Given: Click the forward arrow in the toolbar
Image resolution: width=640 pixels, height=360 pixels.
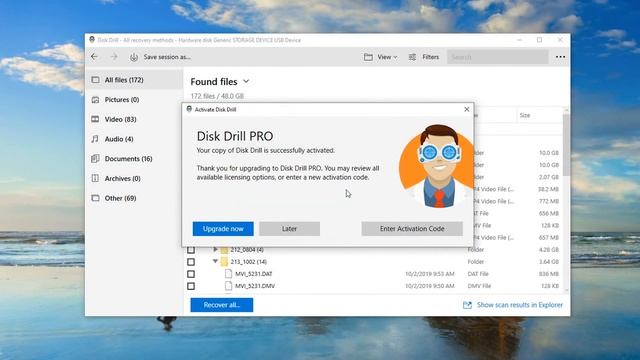Looking at the screenshot, I should (114, 57).
